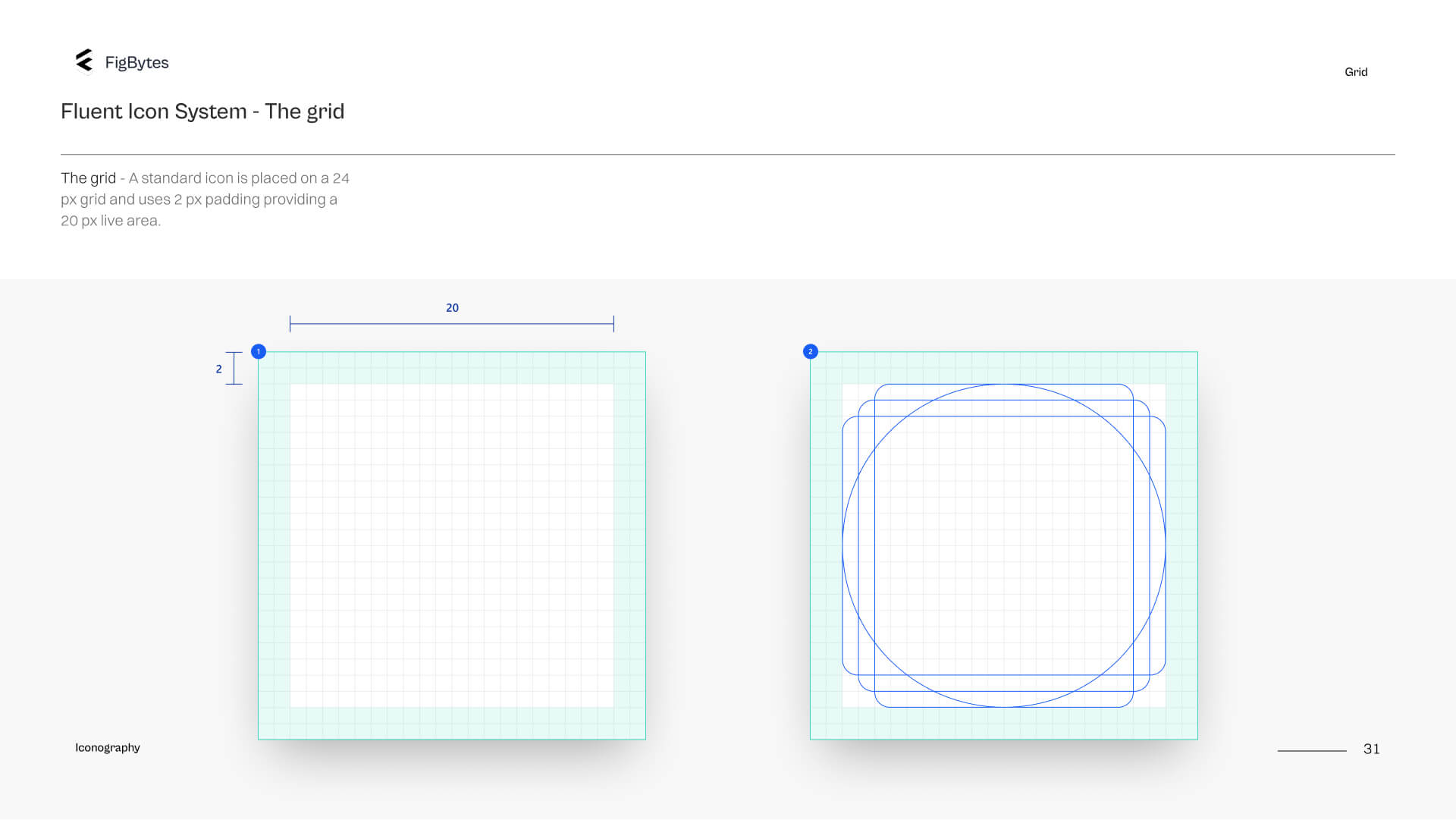
Task: Click the number 2 blue marker badge
Action: pos(811,352)
